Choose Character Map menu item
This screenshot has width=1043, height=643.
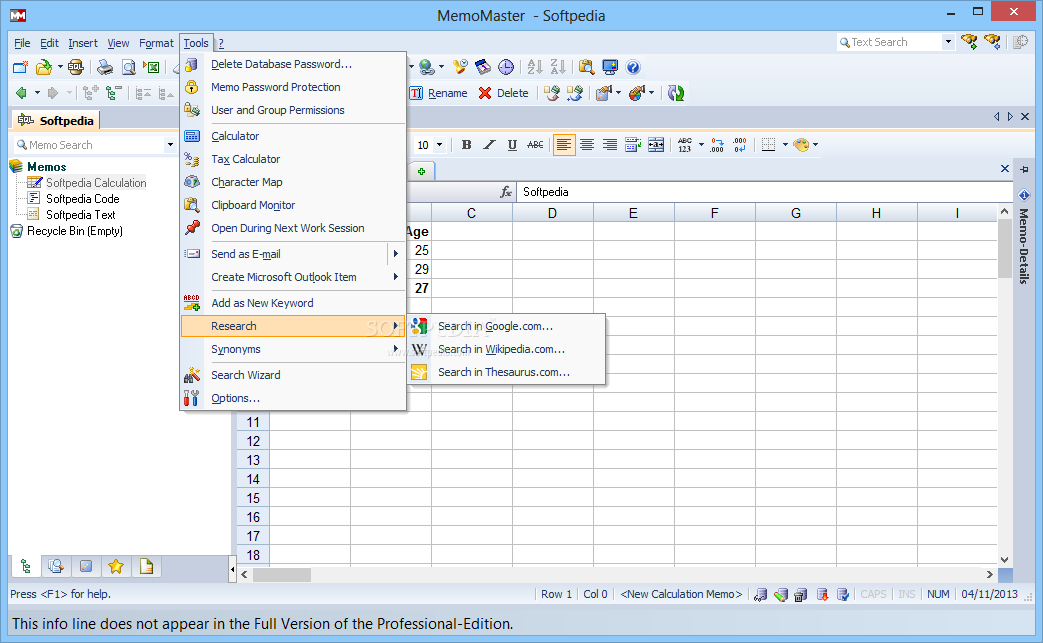coord(293,182)
